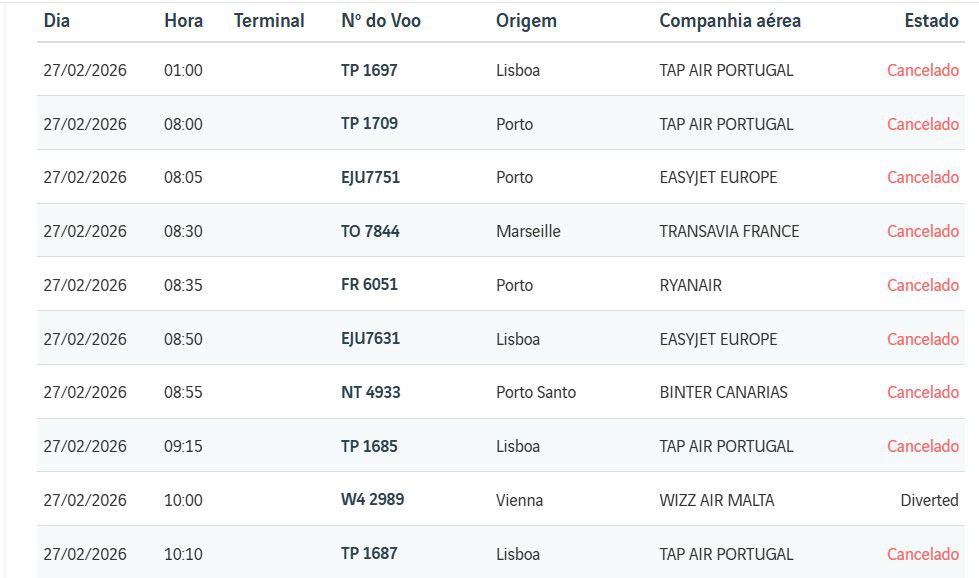The width and height of the screenshot is (979, 578).
Task: Click the Nº do Voo column header
Action: pos(381,21)
